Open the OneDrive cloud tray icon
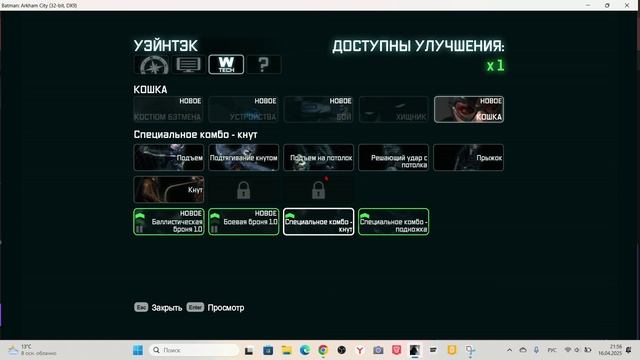640x360 pixels. point(523,350)
